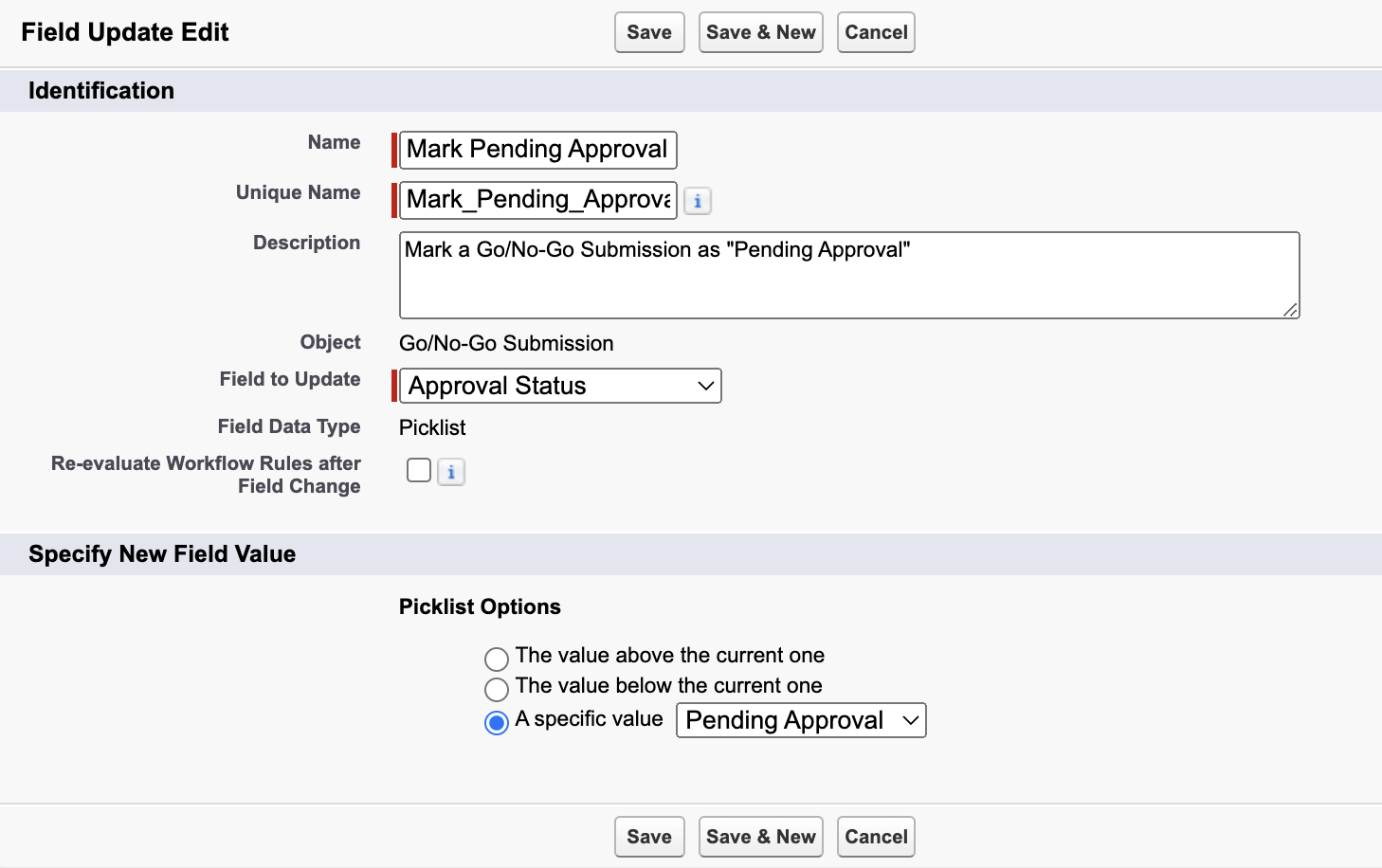Cancel the field update edit
This screenshot has width=1382, height=868.
(875, 31)
